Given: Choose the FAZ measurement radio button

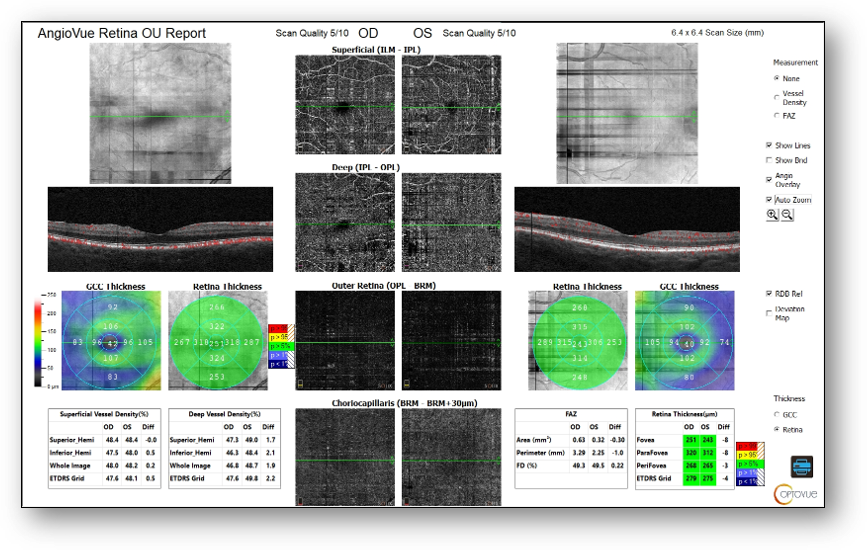Looking at the screenshot, I should pyautogui.click(x=778, y=115).
